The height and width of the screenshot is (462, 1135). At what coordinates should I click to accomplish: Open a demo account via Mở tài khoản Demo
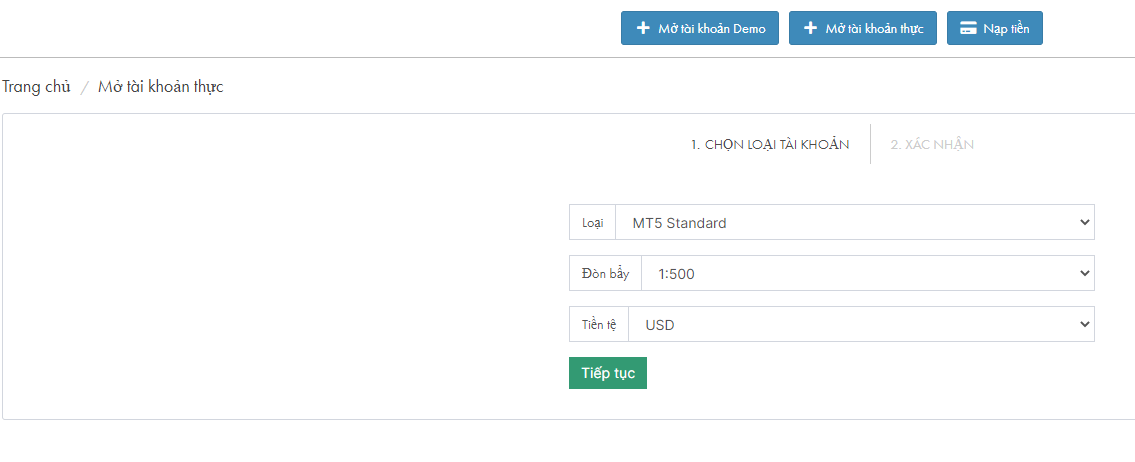700,28
